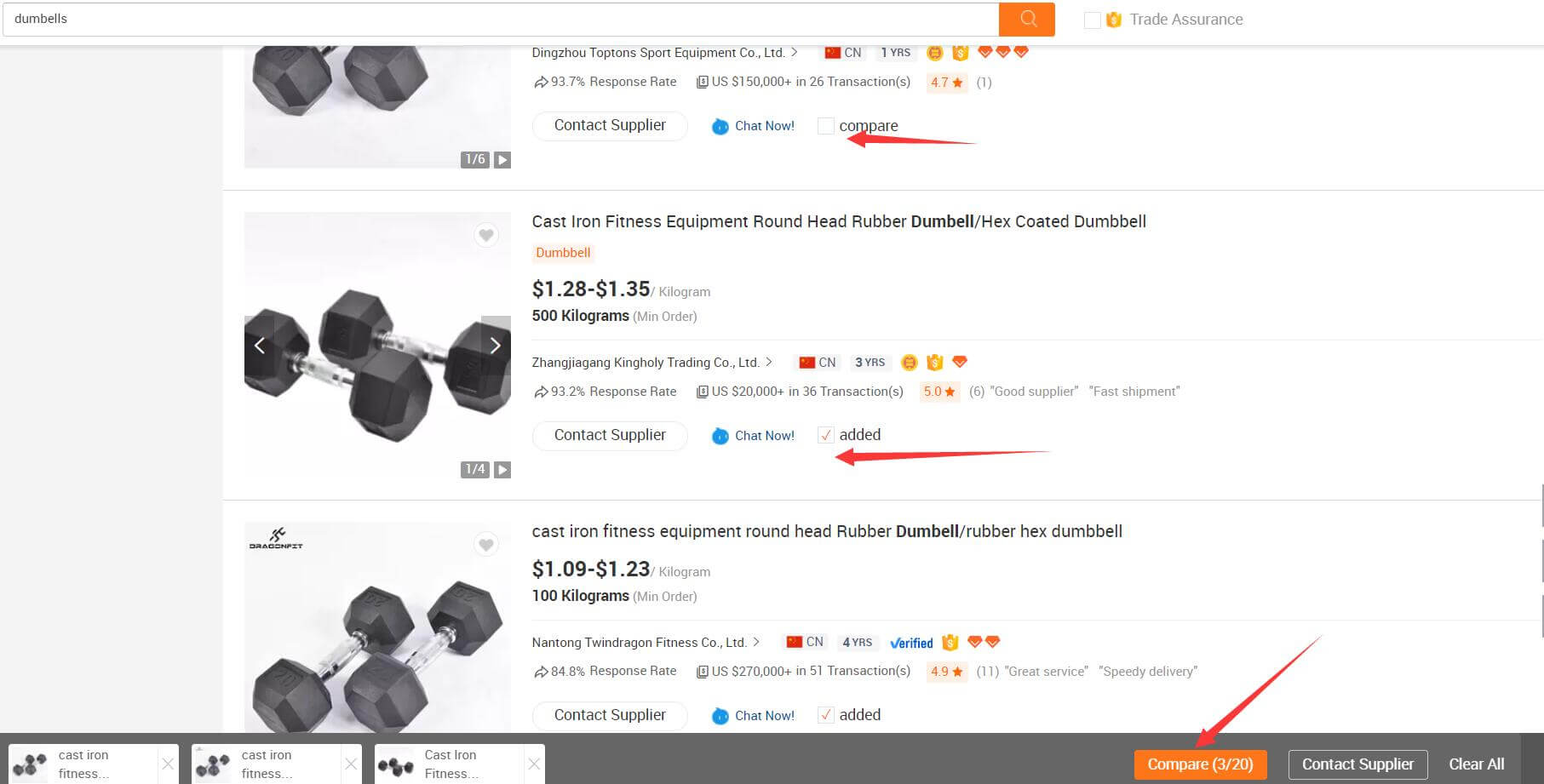1544x784 pixels.
Task: Play video for the 1/6 dumbbell gallery
Action: click(x=502, y=159)
